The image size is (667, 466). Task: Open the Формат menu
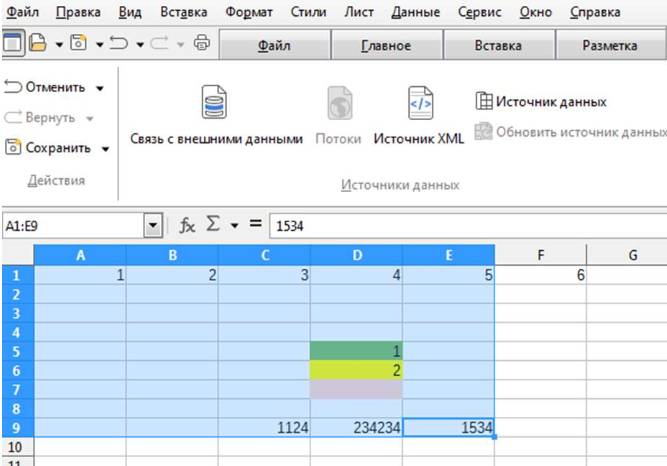pos(249,12)
